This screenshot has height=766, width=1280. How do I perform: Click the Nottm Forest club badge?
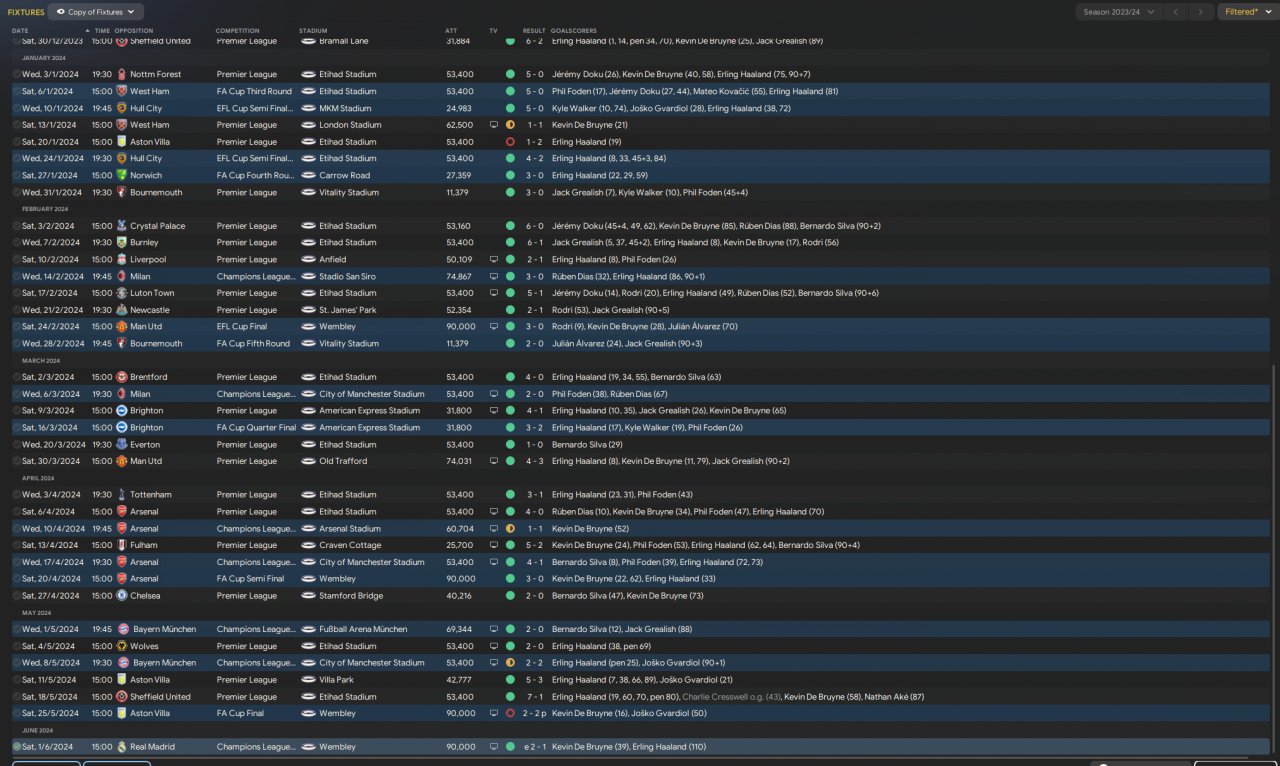[x=121, y=74]
